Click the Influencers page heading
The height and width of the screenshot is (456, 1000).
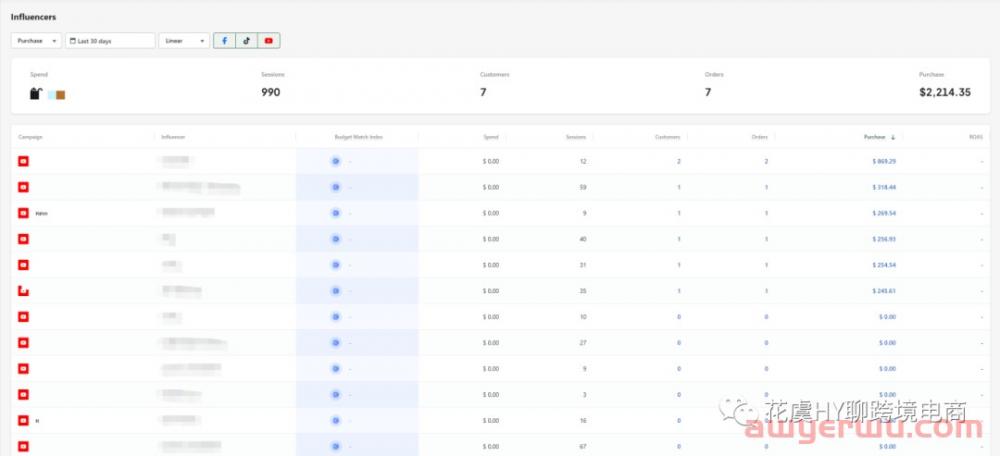pos(33,17)
